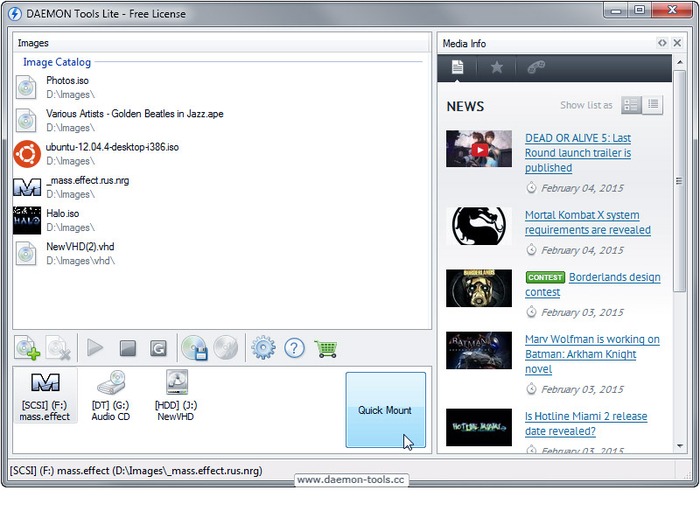Open Borderlands design contest link
Screen dimensions: 700x525
pos(592,284)
